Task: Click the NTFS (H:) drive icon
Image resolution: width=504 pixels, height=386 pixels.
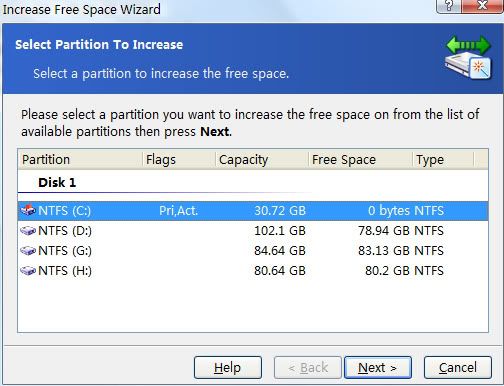Action: pyautogui.click(x=28, y=270)
